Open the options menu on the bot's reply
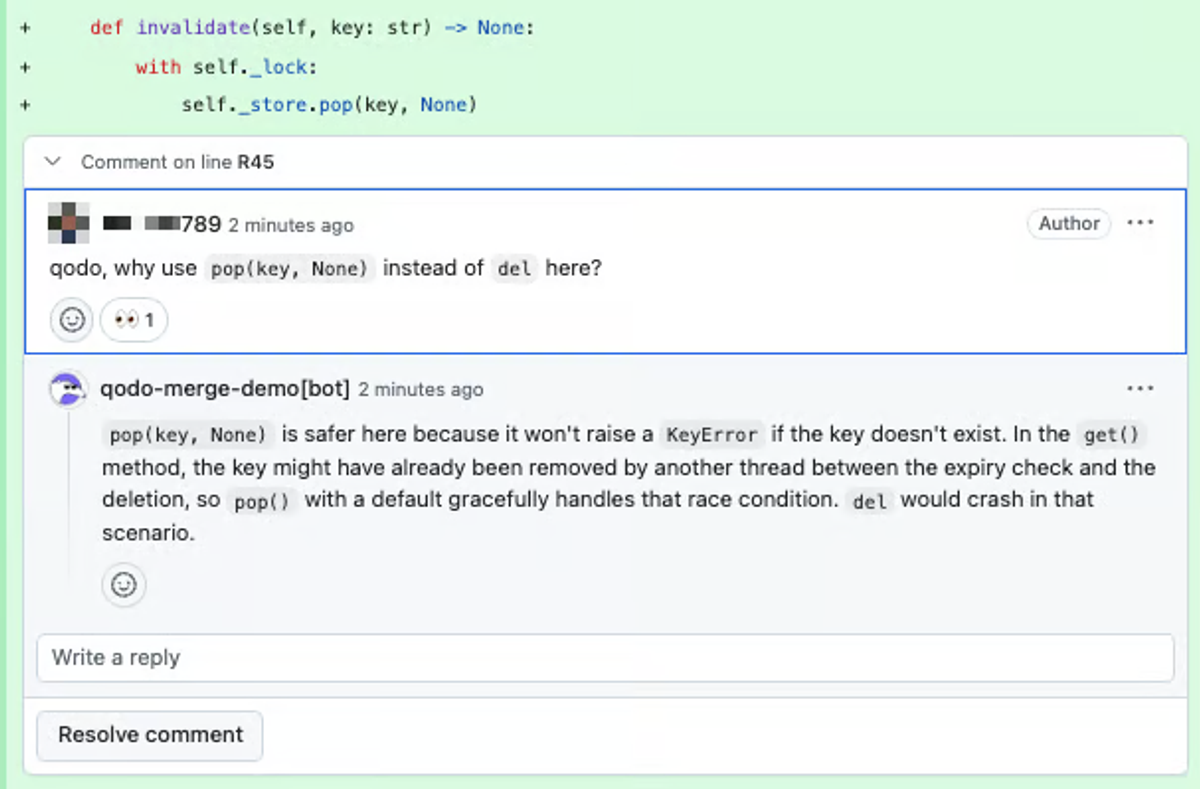Viewport: 1200px width, 789px height. [x=1140, y=388]
